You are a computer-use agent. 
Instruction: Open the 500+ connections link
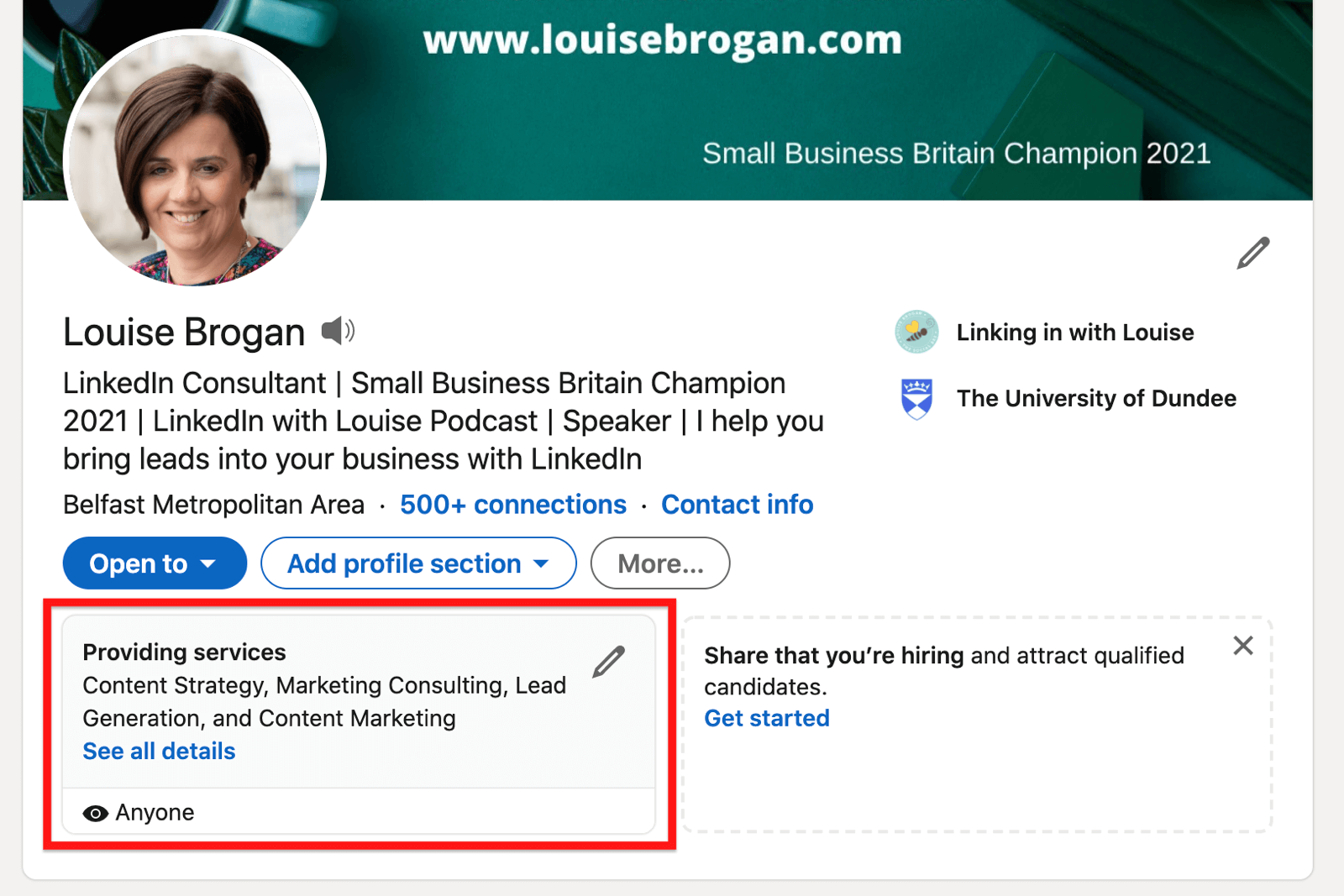click(513, 504)
